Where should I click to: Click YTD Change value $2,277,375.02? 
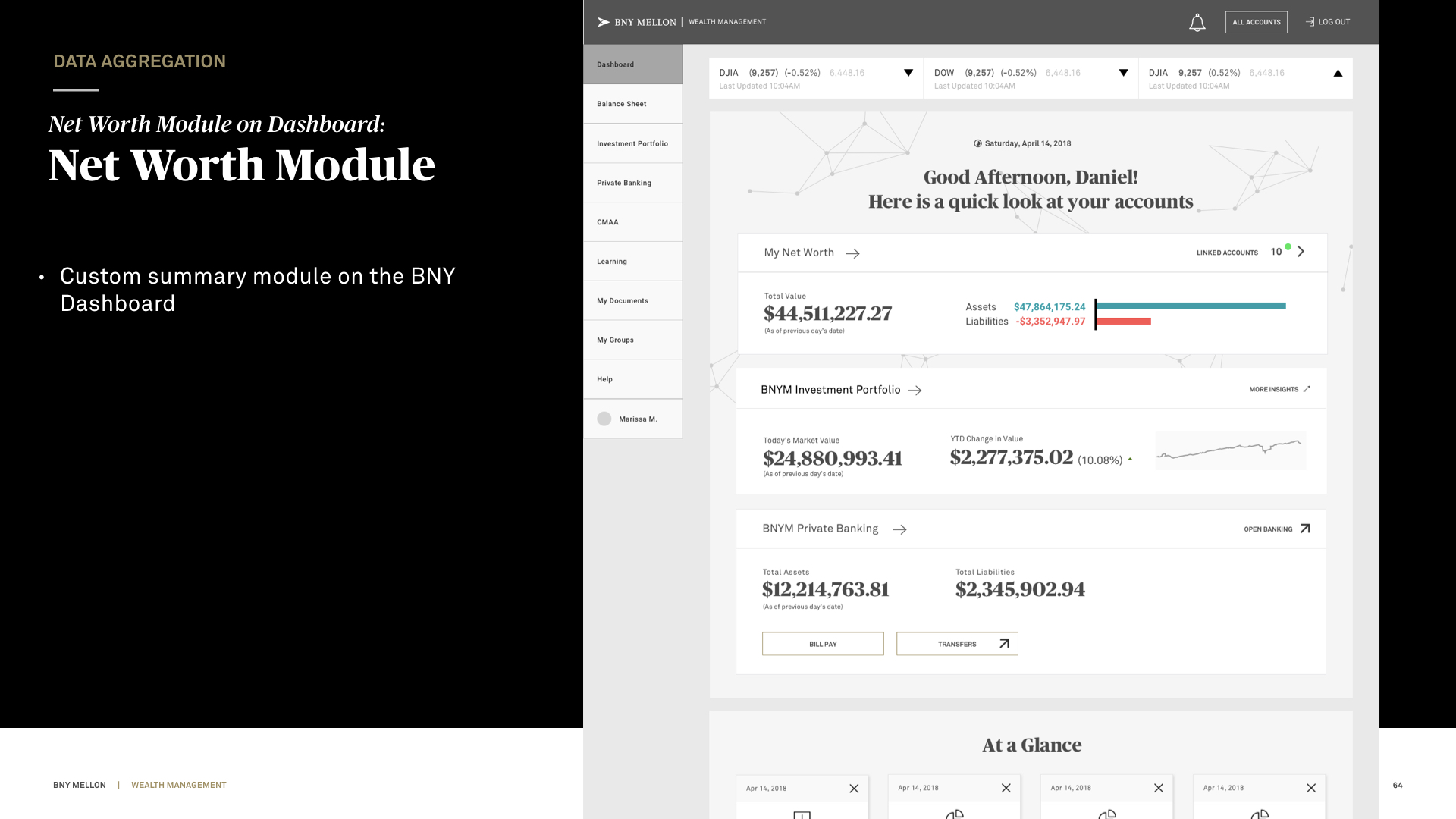tap(1012, 457)
